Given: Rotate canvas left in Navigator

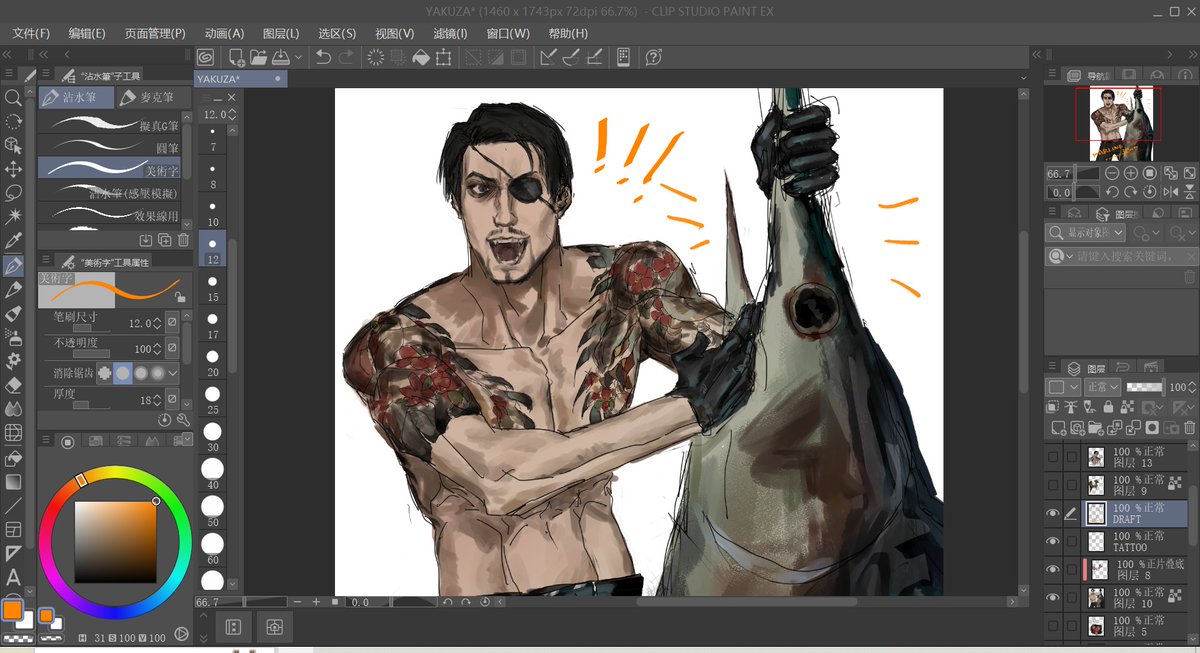Looking at the screenshot, I should (x=1112, y=192).
